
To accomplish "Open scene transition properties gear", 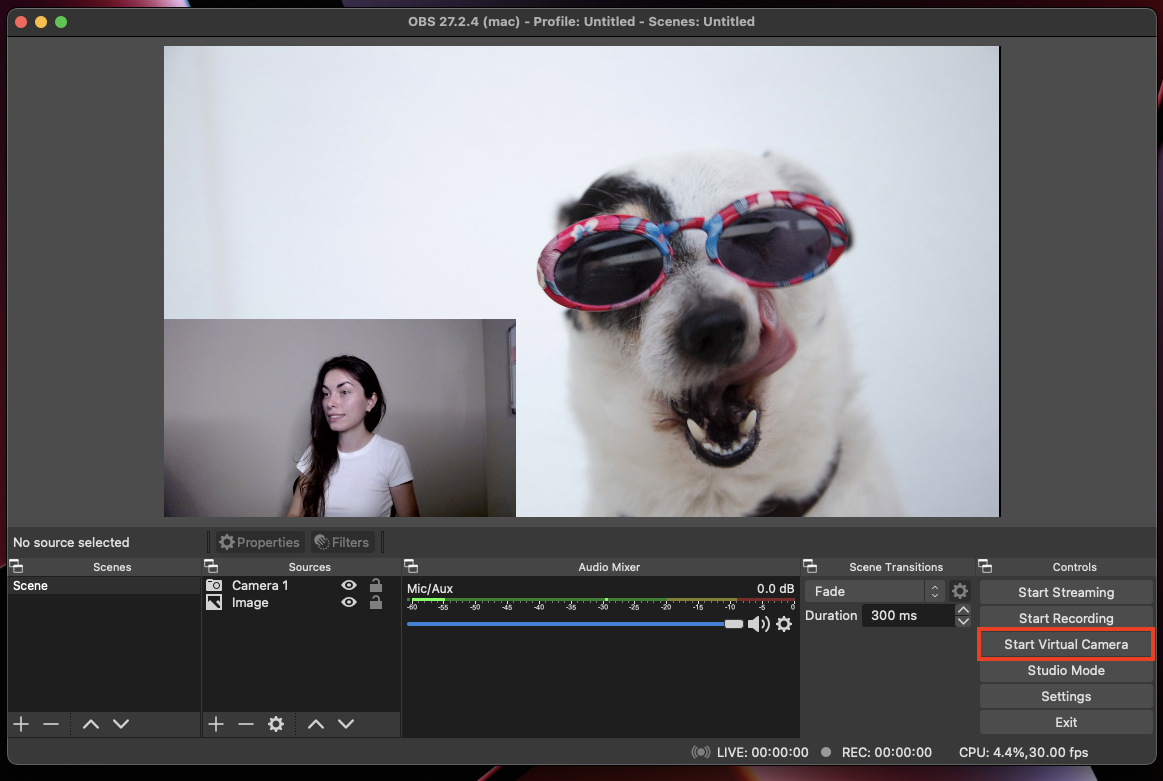I will click(x=960, y=591).
